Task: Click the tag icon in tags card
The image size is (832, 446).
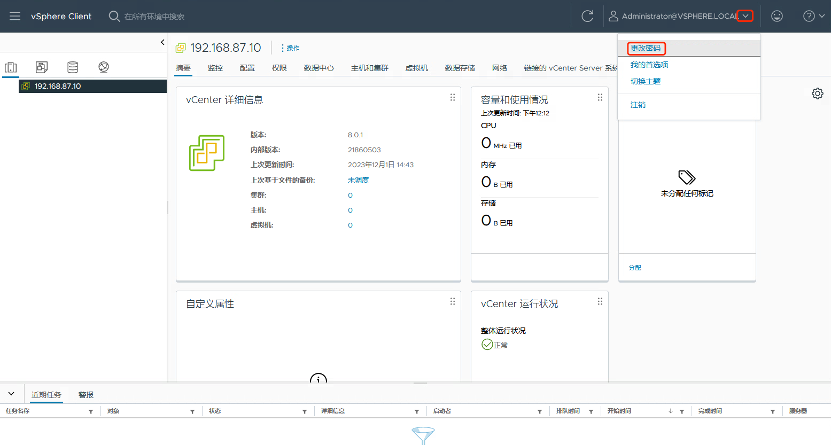Action: tap(687, 177)
